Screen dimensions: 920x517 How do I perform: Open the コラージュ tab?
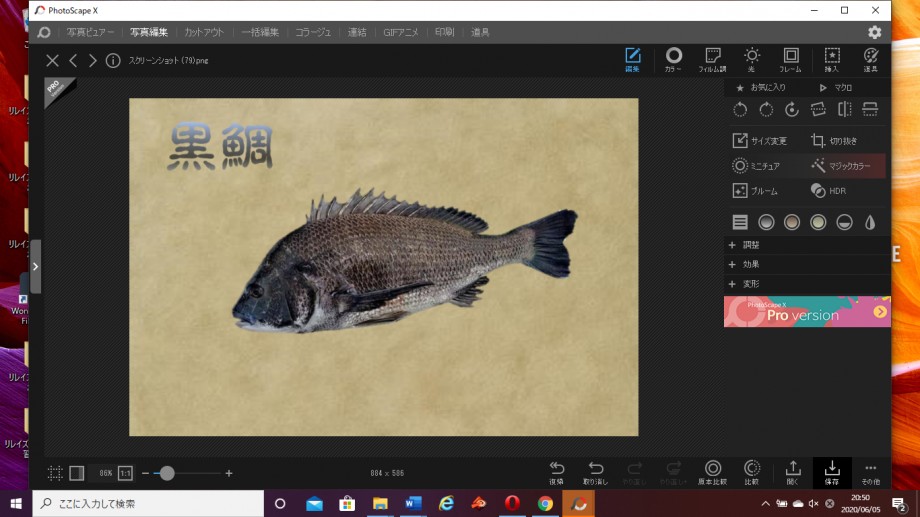(313, 32)
